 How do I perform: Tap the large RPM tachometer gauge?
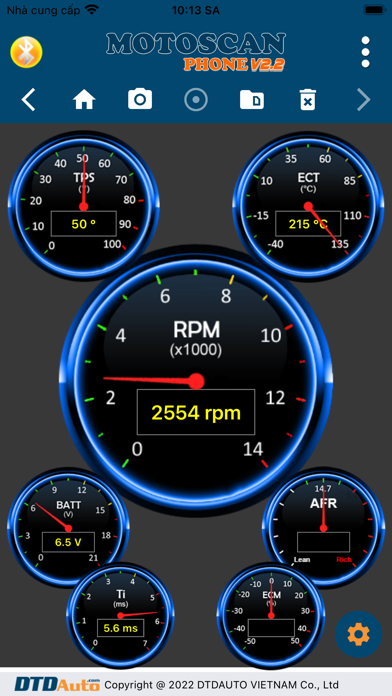pyautogui.click(x=196, y=382)
